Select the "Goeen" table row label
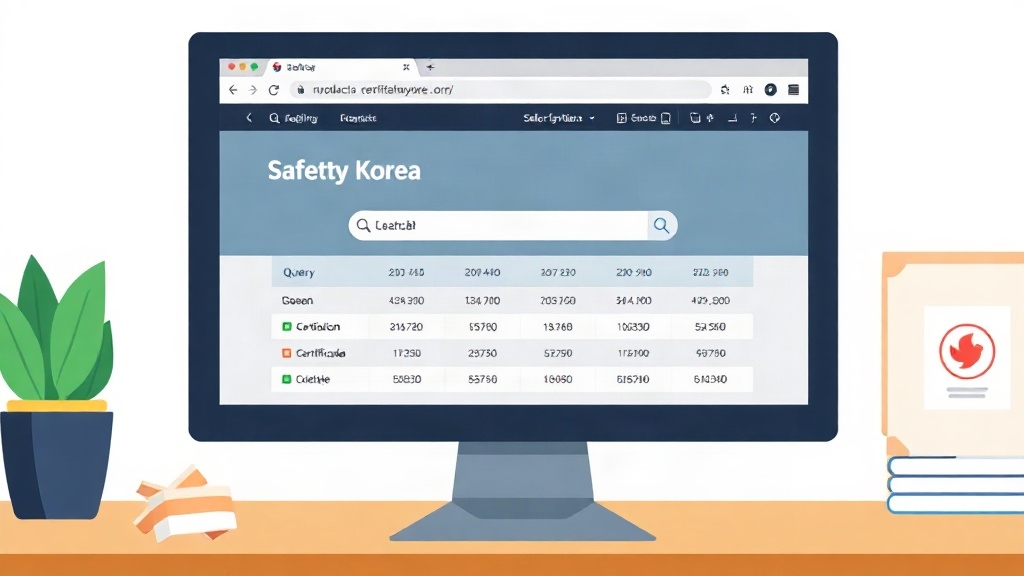The height and width of the screenshot is (576, 1024). 297,300
